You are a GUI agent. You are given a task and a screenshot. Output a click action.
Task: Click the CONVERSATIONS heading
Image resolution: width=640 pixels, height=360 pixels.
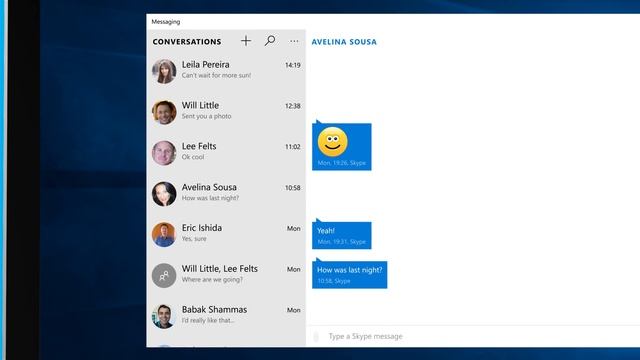coord(187,42)
